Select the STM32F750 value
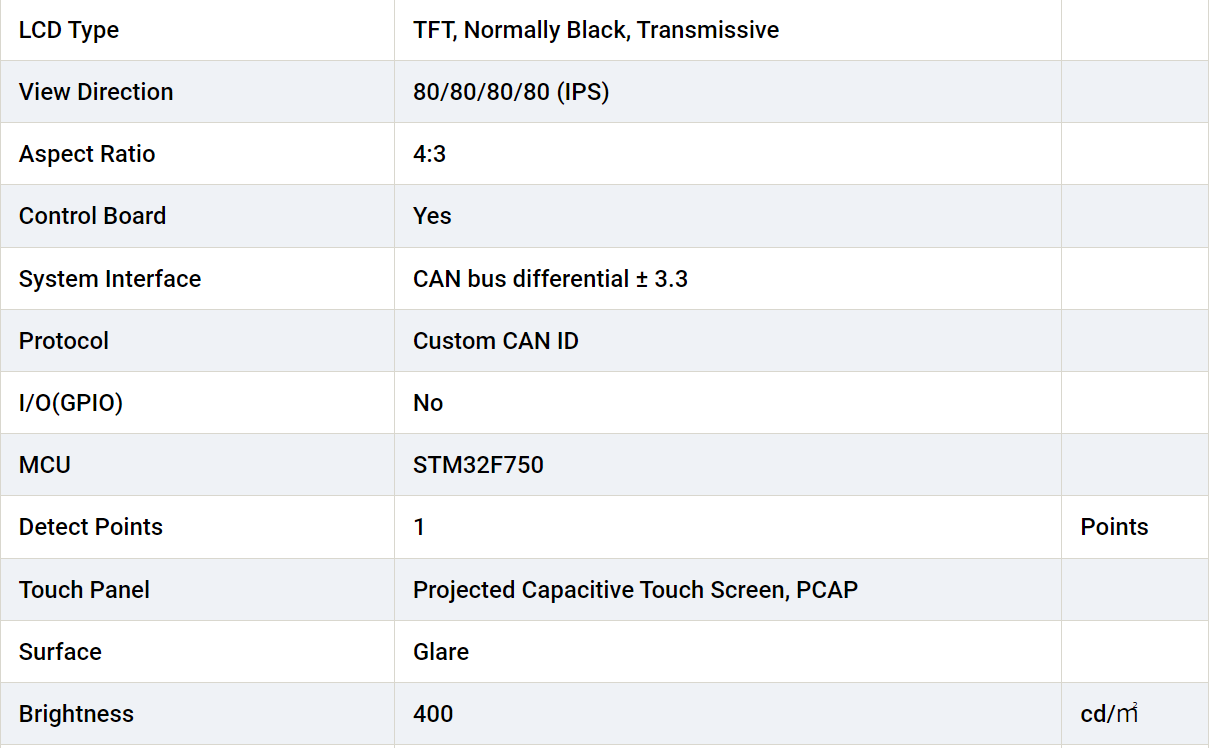 pyautogui.click(x=478, y=465)
